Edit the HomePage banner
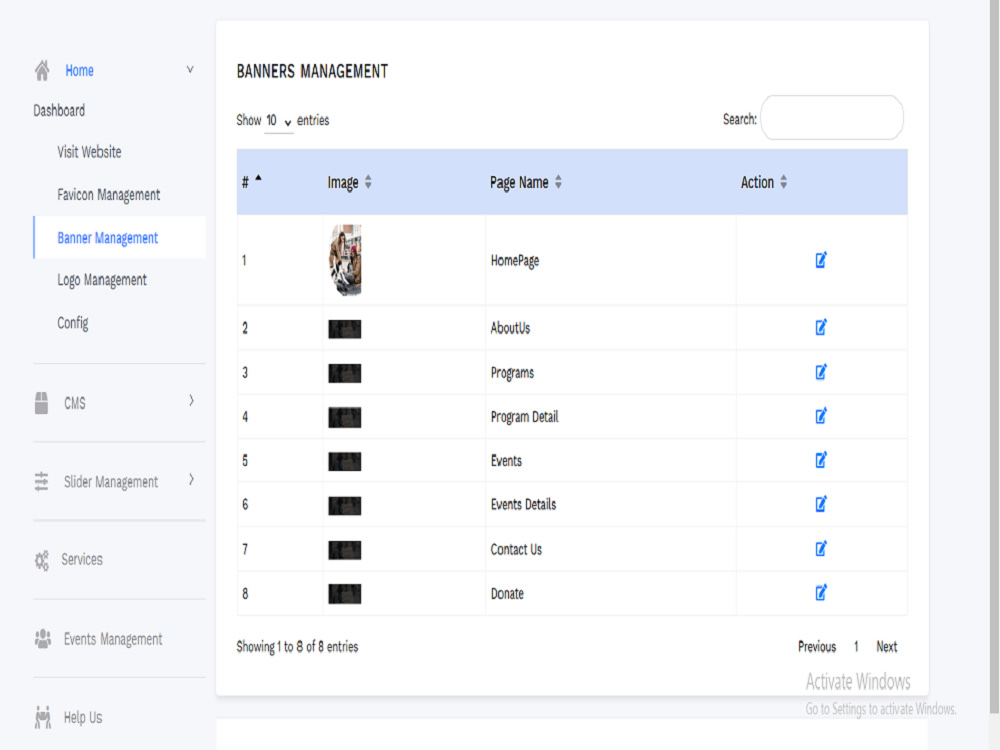1000x750 pixels. coord(821,260)
